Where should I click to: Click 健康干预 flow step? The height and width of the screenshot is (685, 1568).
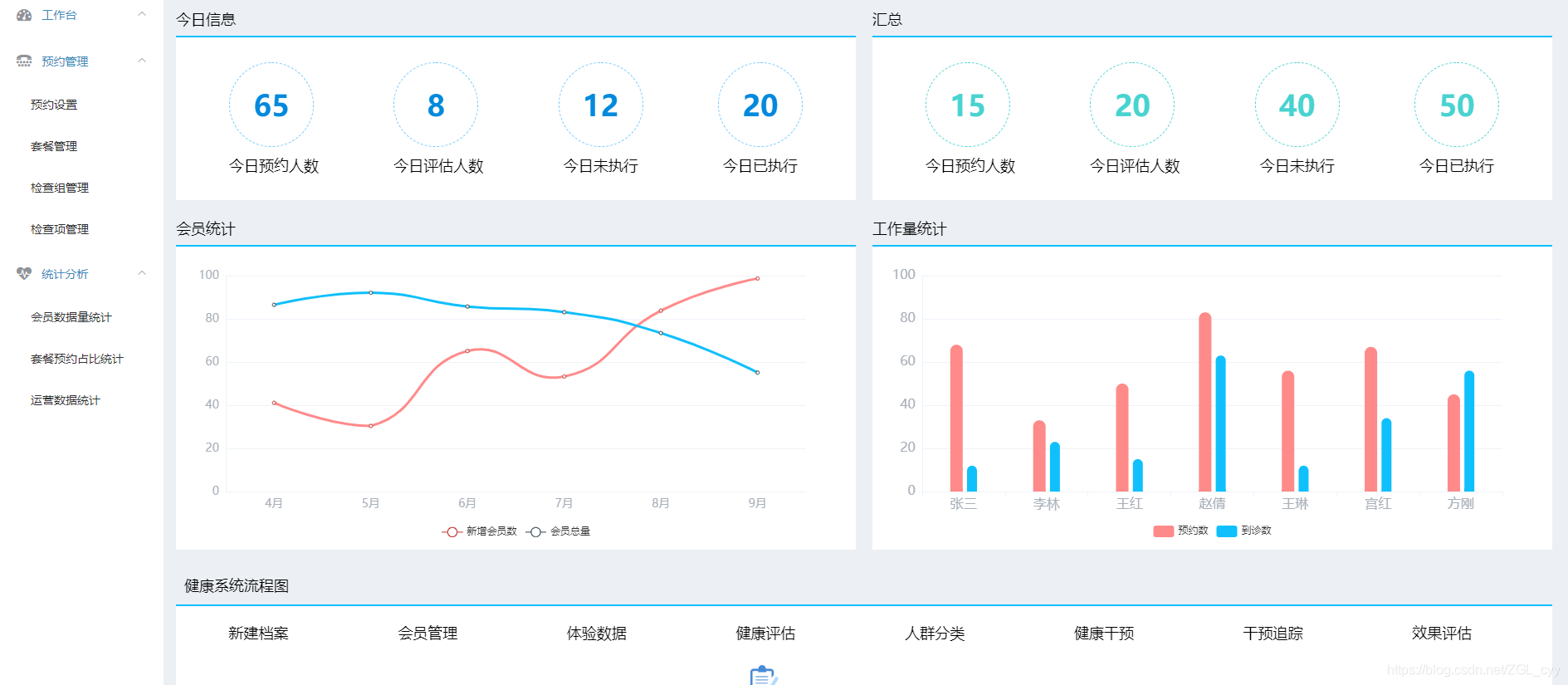(x=1104, y=634)
